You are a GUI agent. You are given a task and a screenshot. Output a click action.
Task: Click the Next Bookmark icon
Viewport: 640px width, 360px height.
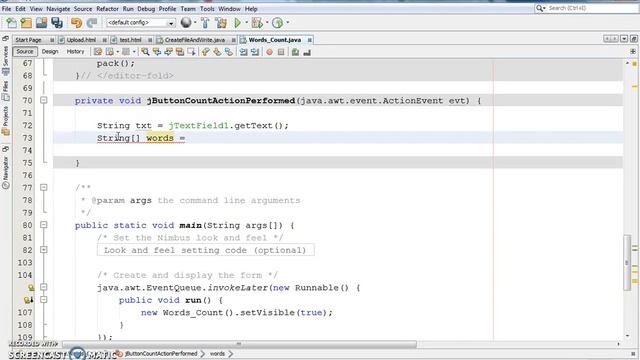click(x=217, y=52)
